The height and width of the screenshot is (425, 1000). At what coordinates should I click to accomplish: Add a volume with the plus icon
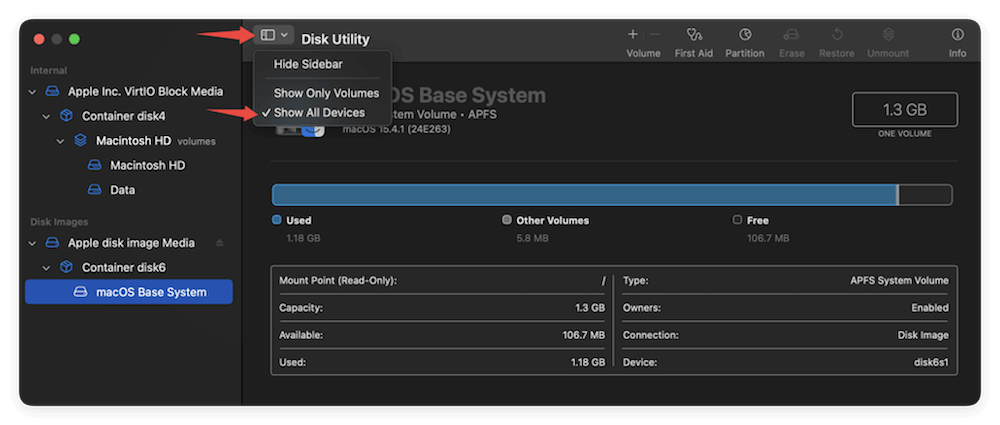tap(633, 34)
